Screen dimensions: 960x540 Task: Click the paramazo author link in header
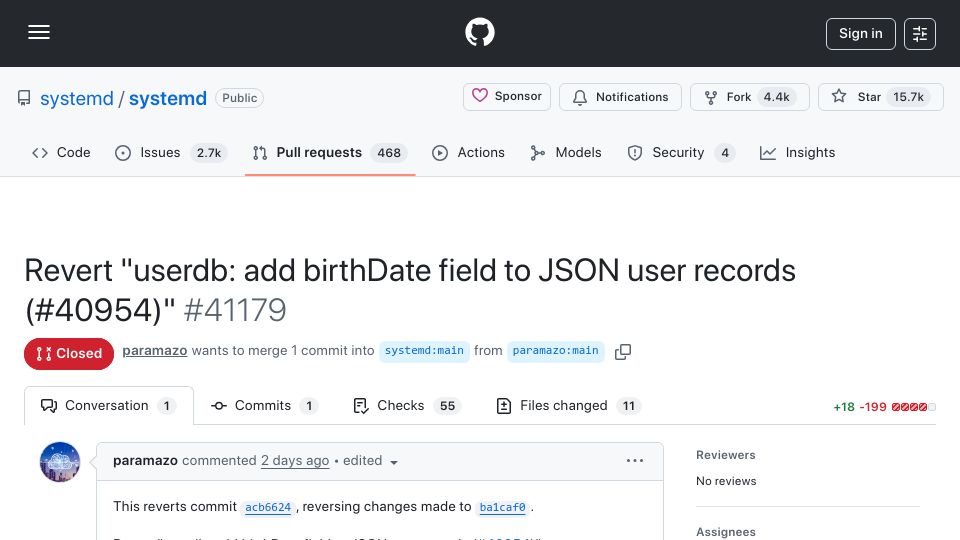pyautogui.click(x=155, y=351)
